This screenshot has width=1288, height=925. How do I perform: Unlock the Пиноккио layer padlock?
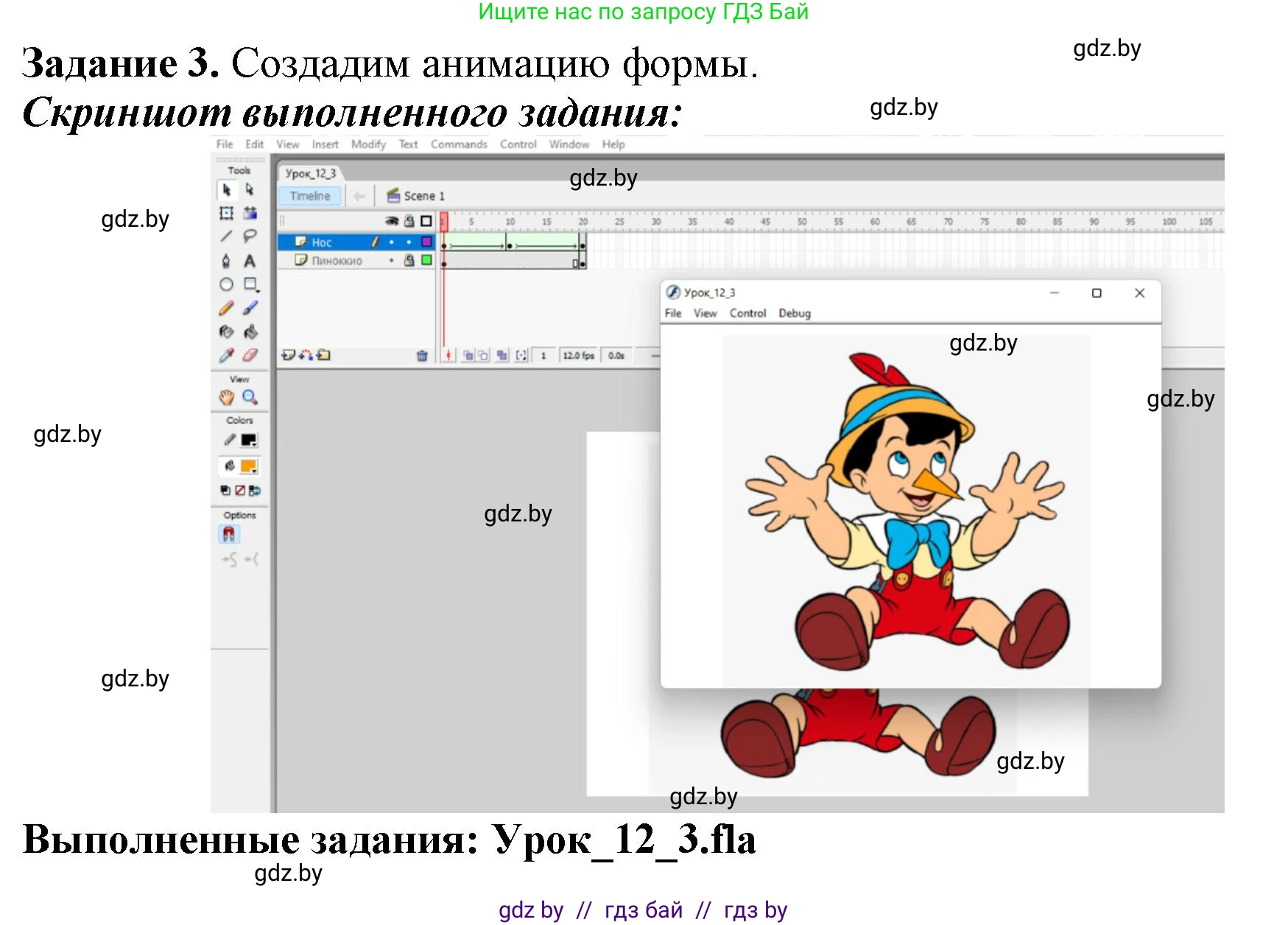pyautogui.click(x=409, y=261)
